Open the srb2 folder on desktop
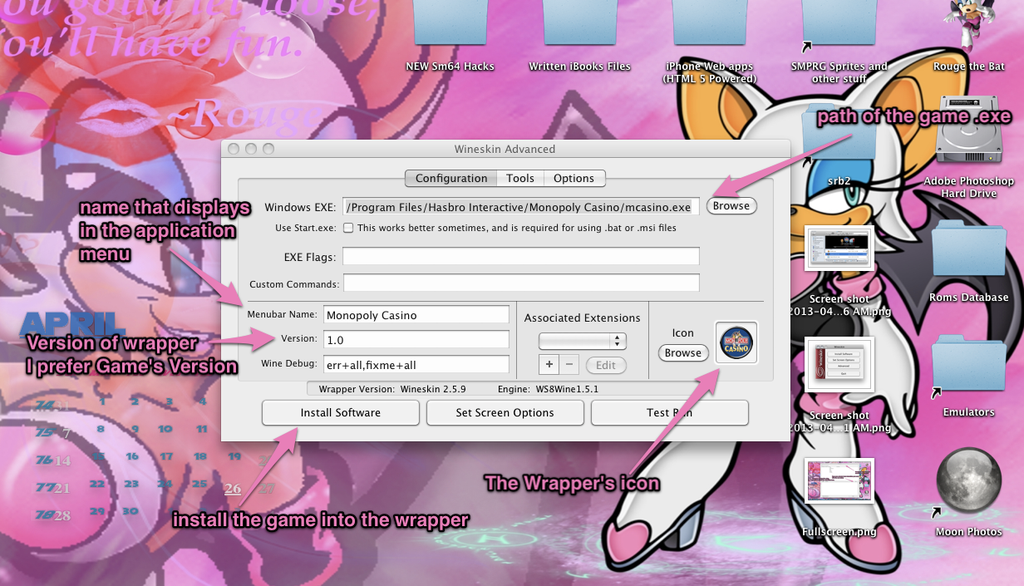This screenshot has height=586, width=1024. coord(840,150)
